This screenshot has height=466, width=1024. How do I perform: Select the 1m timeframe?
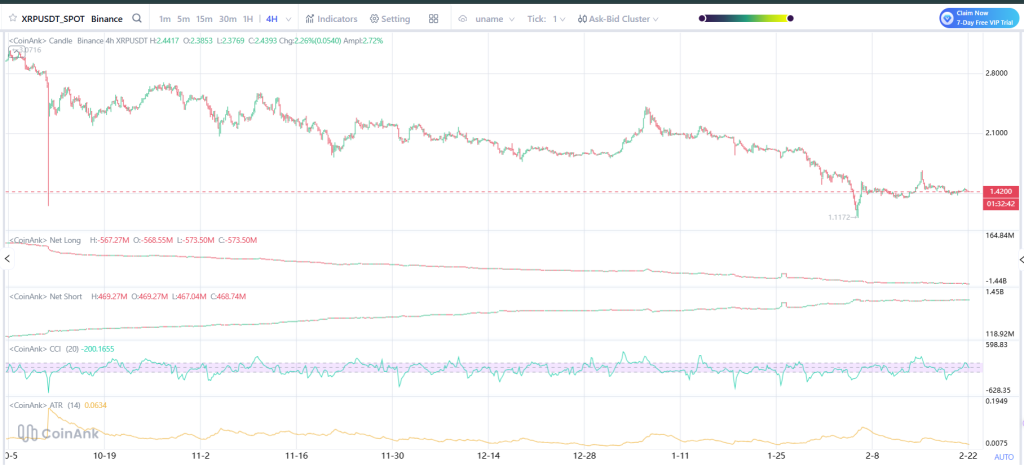[x=165, y=18]
